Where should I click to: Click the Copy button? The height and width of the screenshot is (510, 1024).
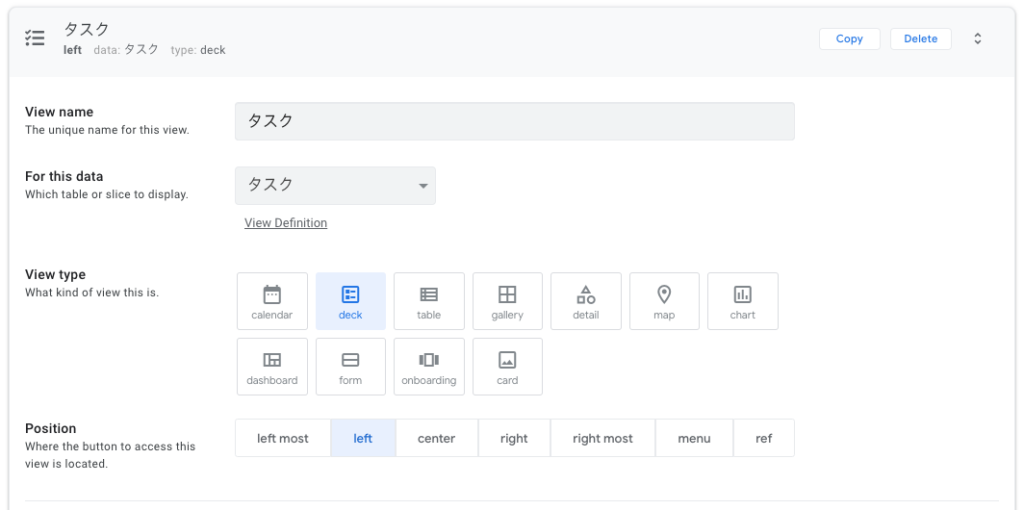click(849, 39)
